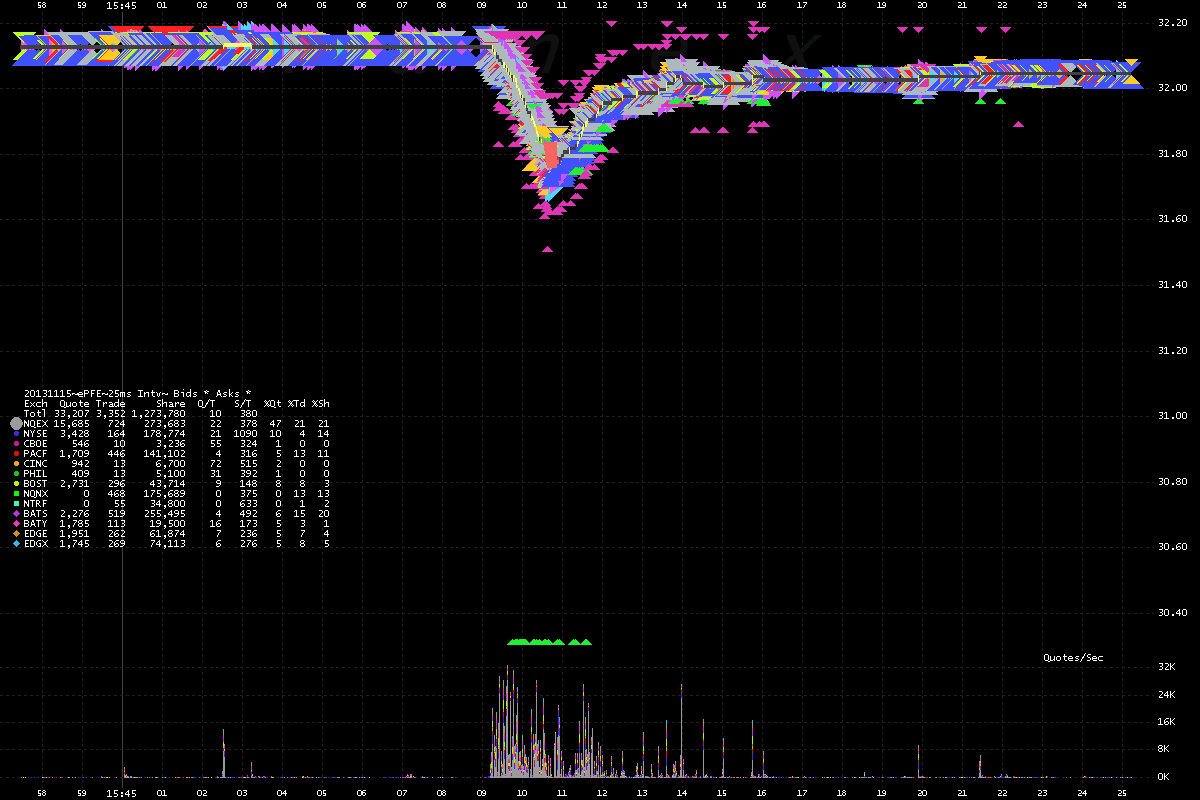Click the cyan NTRF legend square
1200x800 pixels.
coord(15,504)
